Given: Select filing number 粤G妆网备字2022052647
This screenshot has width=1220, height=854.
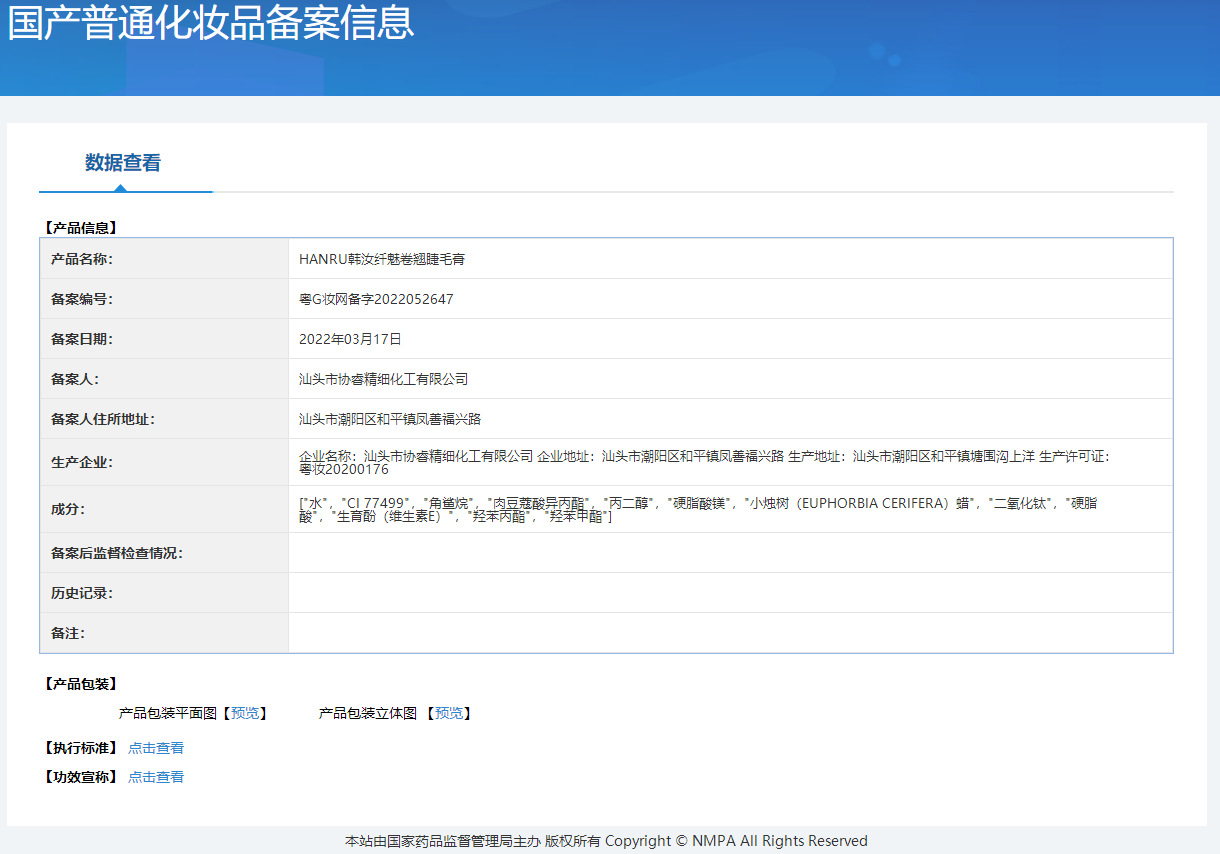Looking at the screenshot, I should coord(376,299).
